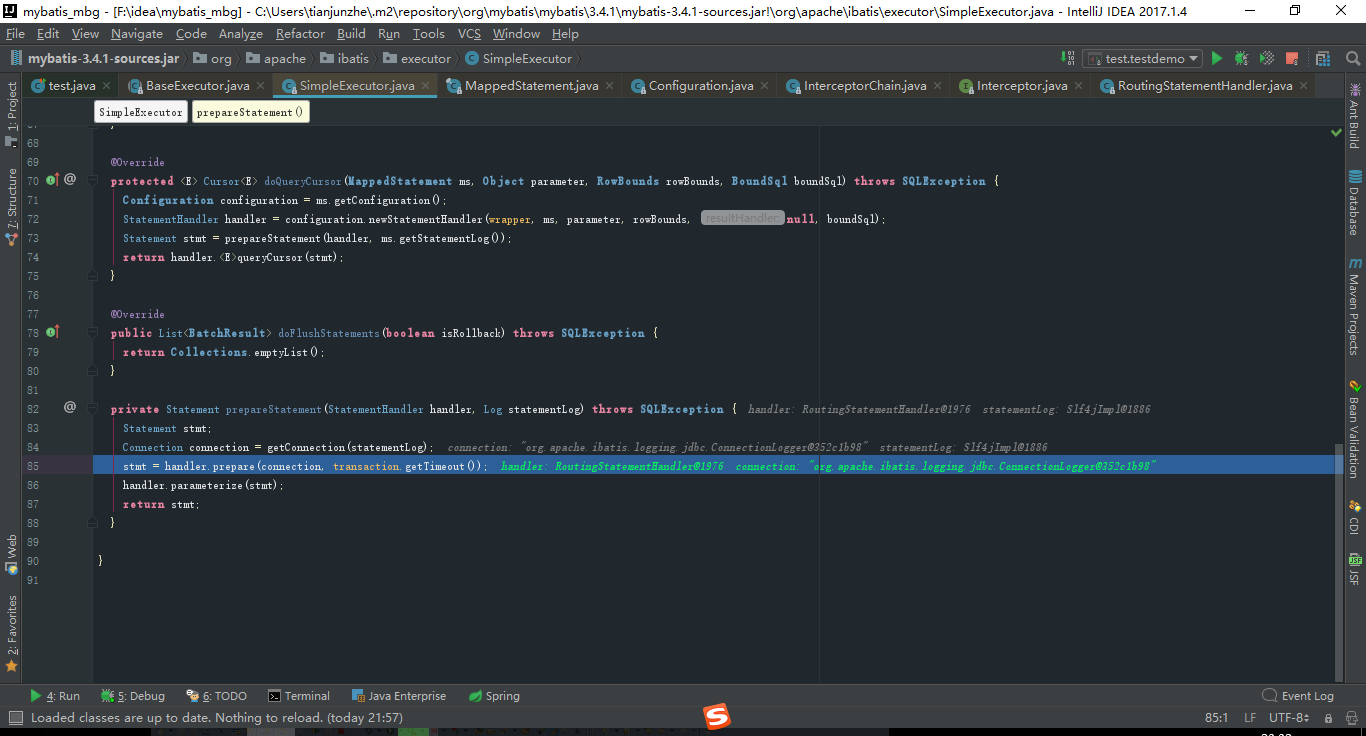Expand the executor breadcrumb dropdown

[426, 58]
